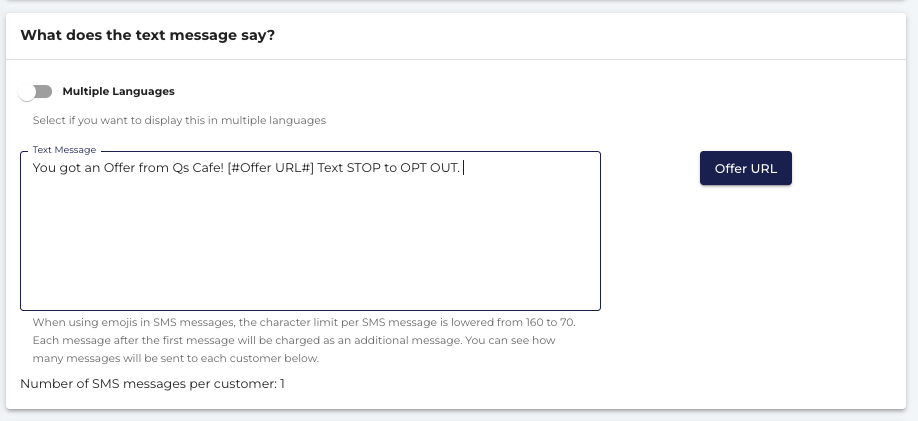The image size is (918, 421).
Task: Click the "OPT OUT." text in message
Action: point(430,168)
